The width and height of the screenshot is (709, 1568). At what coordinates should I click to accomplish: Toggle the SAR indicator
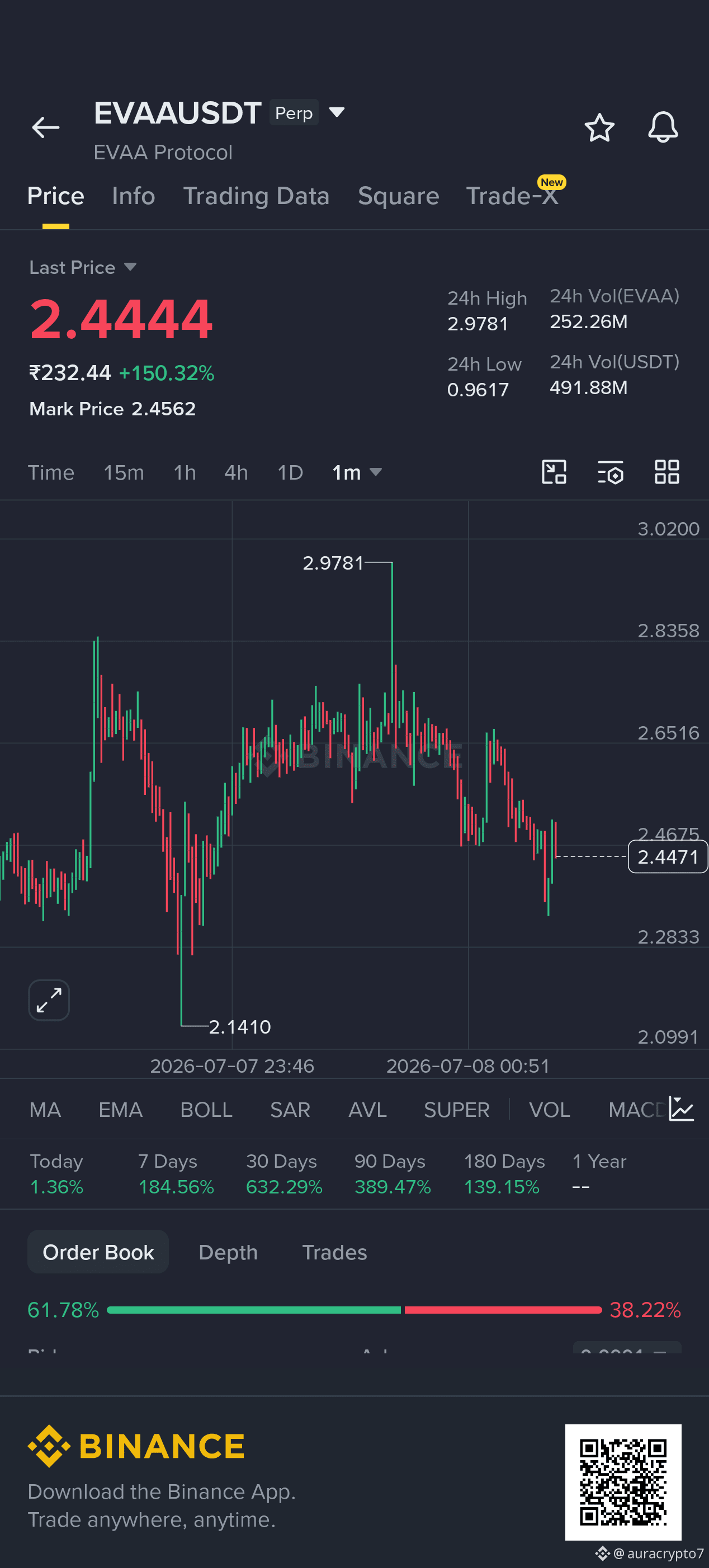(x=290, y=1110)
